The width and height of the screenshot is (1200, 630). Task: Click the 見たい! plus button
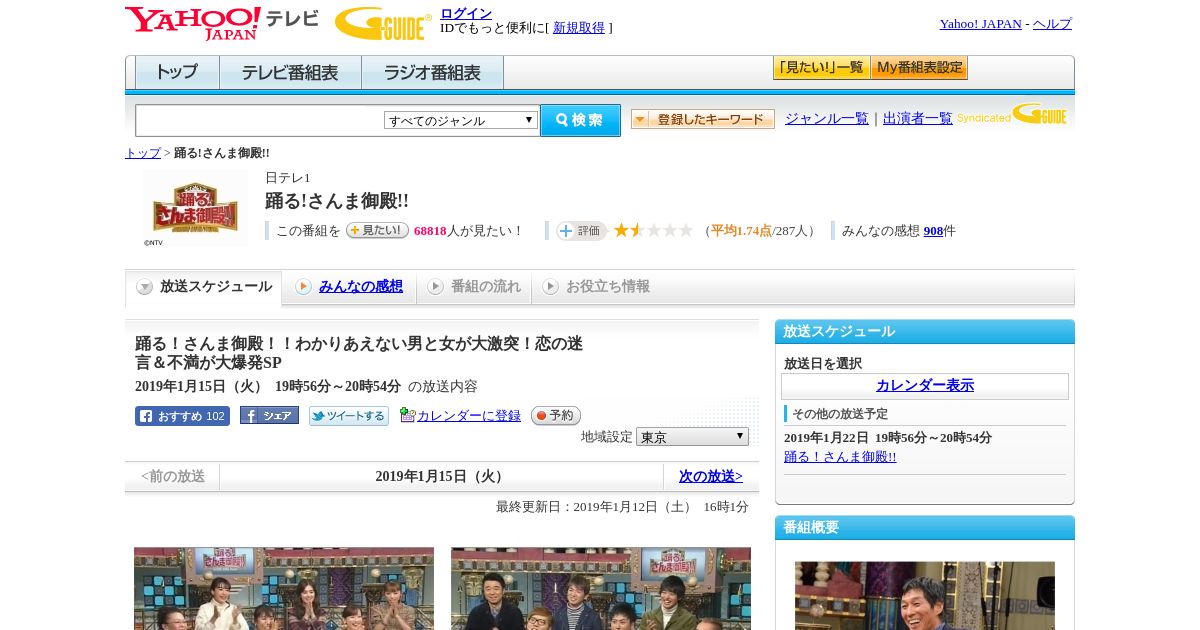(x=377, y=230)
